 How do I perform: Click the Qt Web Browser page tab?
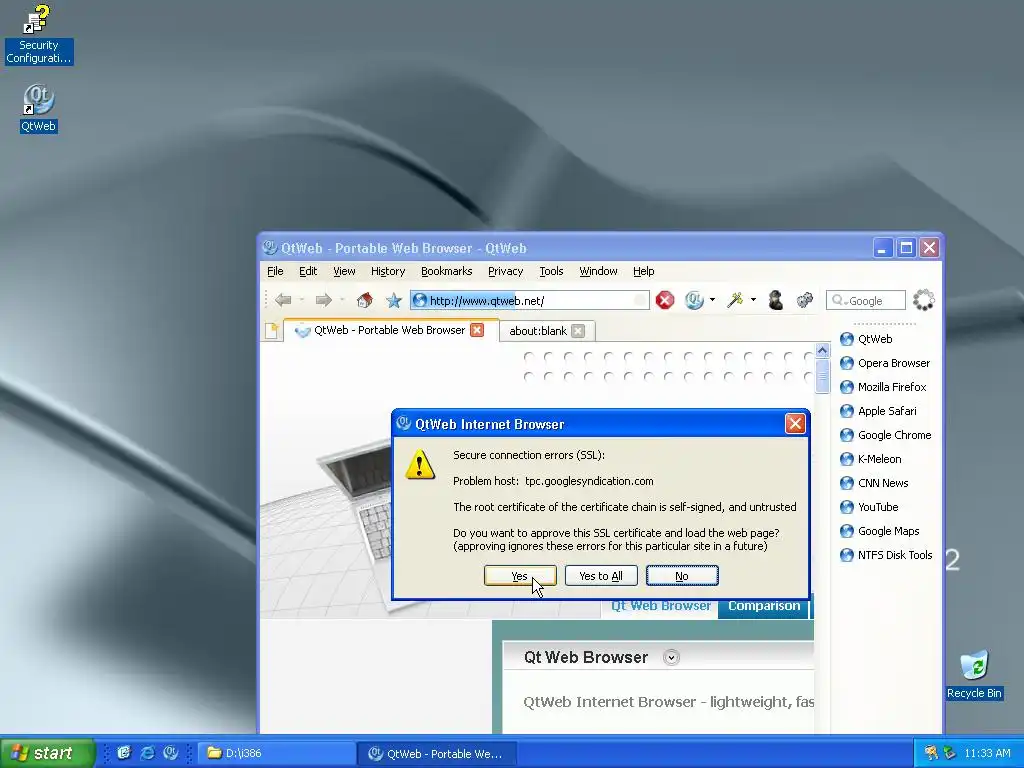click(x=660, y=606)
